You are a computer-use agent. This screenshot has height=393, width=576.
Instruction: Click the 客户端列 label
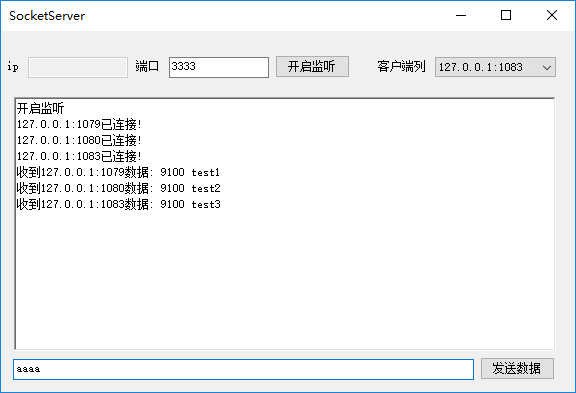[x=401, y=66]
